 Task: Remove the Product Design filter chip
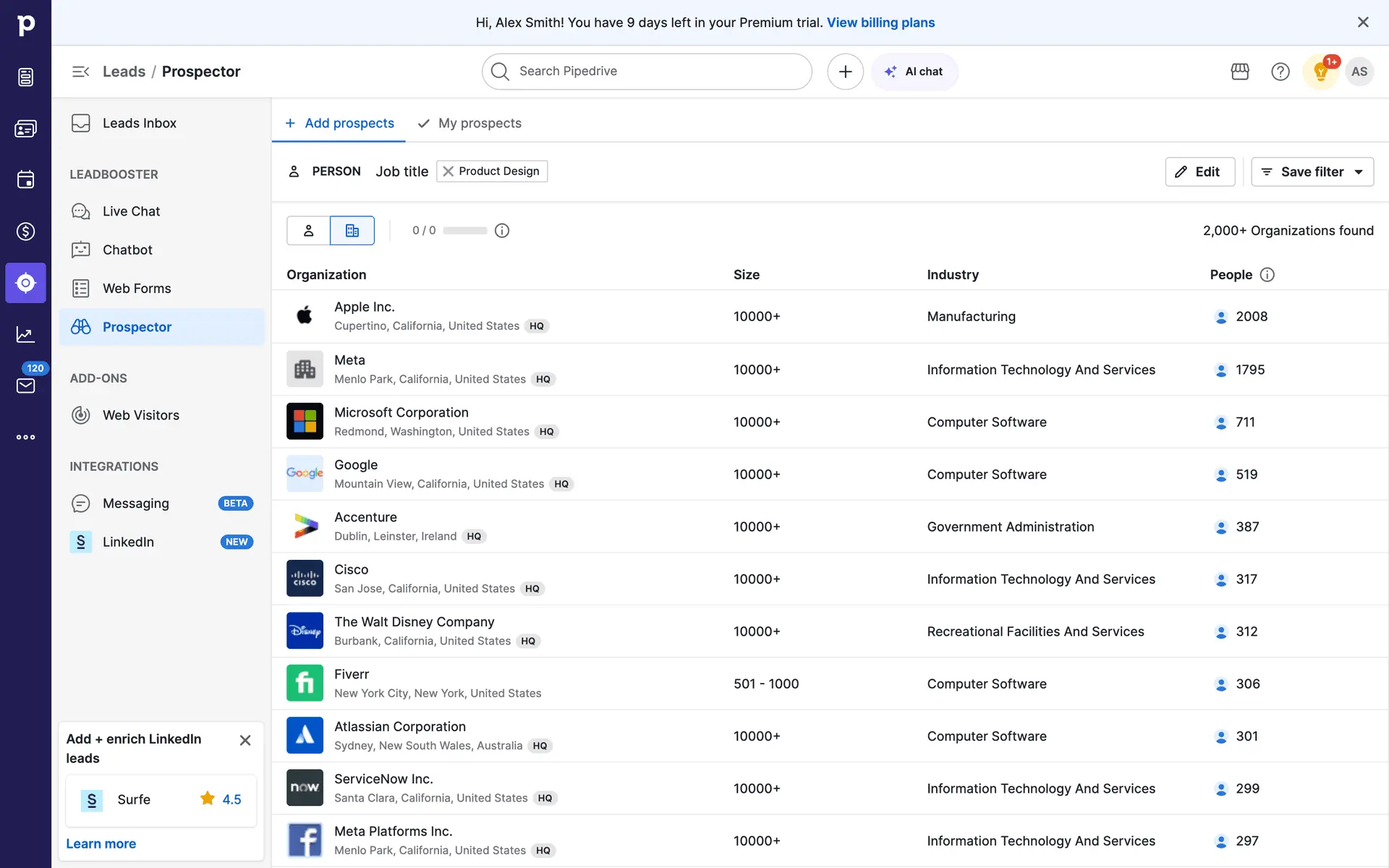[x=449, y=171]
